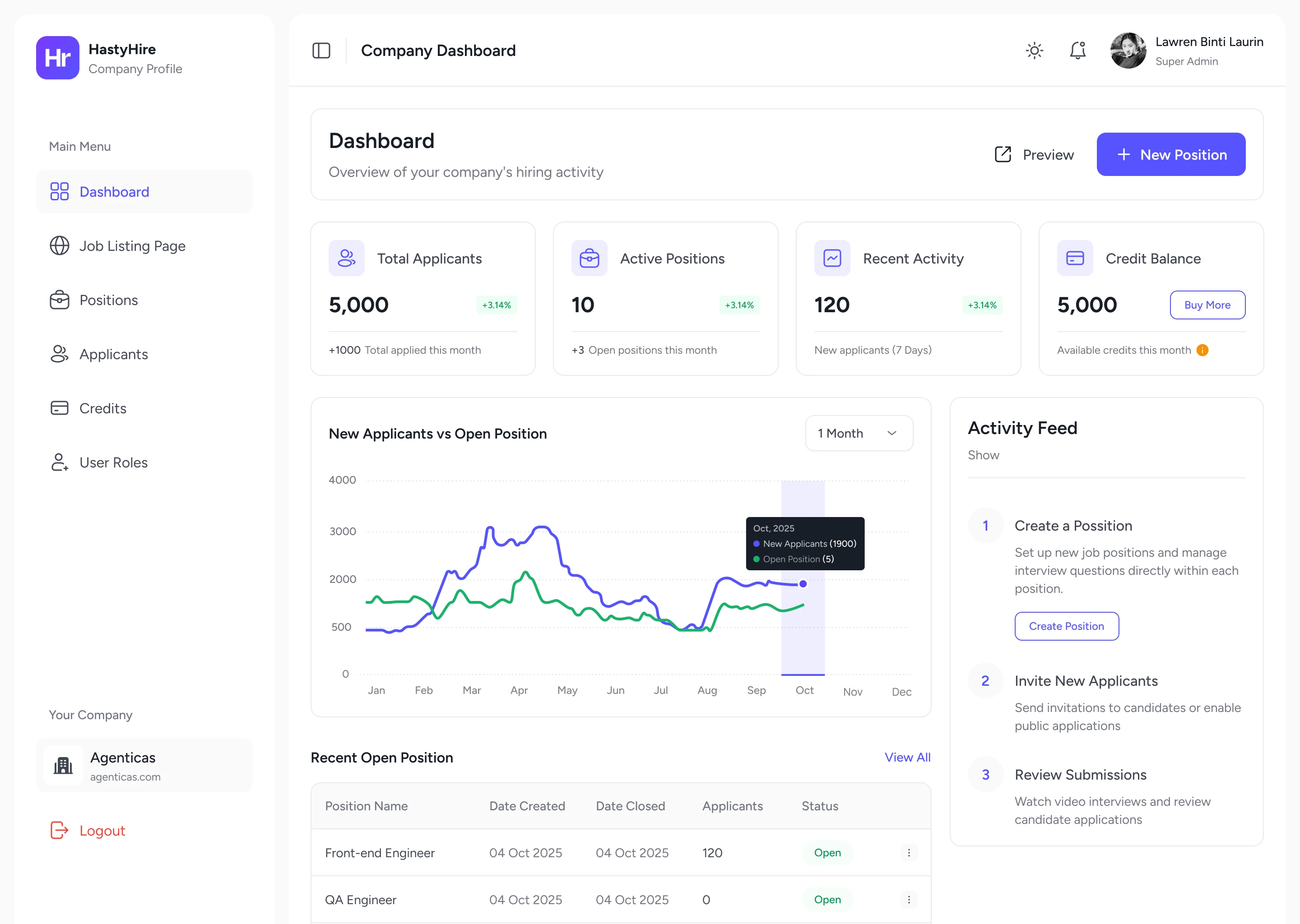Viewport: 1300px width, 924px height.
Task: Click the New Position button
Action: coord(1170,154)
